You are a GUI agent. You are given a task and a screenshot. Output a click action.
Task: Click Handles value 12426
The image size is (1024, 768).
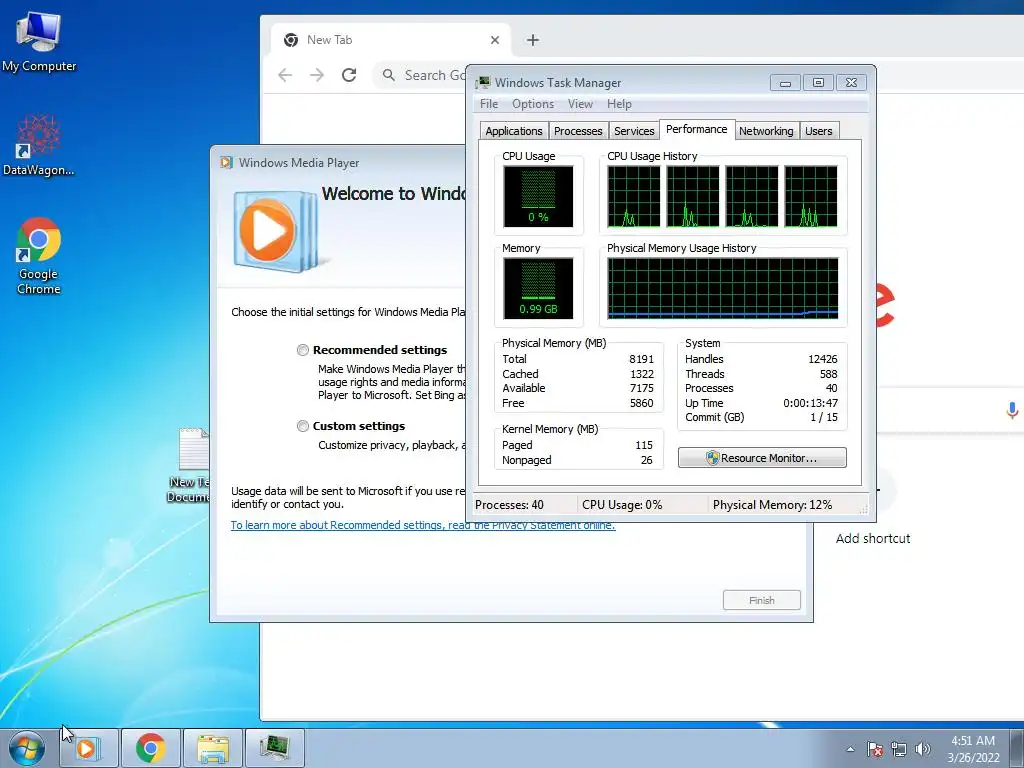click(x=822, y=359)
